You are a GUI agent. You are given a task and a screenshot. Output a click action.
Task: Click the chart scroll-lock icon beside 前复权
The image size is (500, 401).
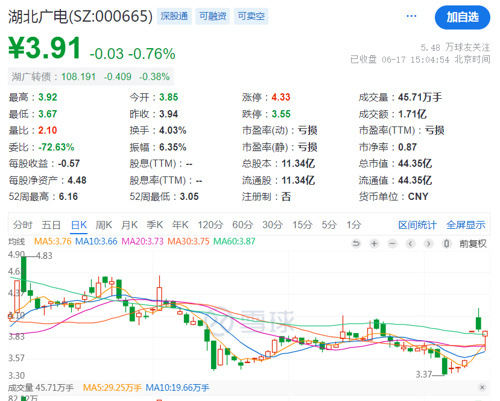point(446,244)
